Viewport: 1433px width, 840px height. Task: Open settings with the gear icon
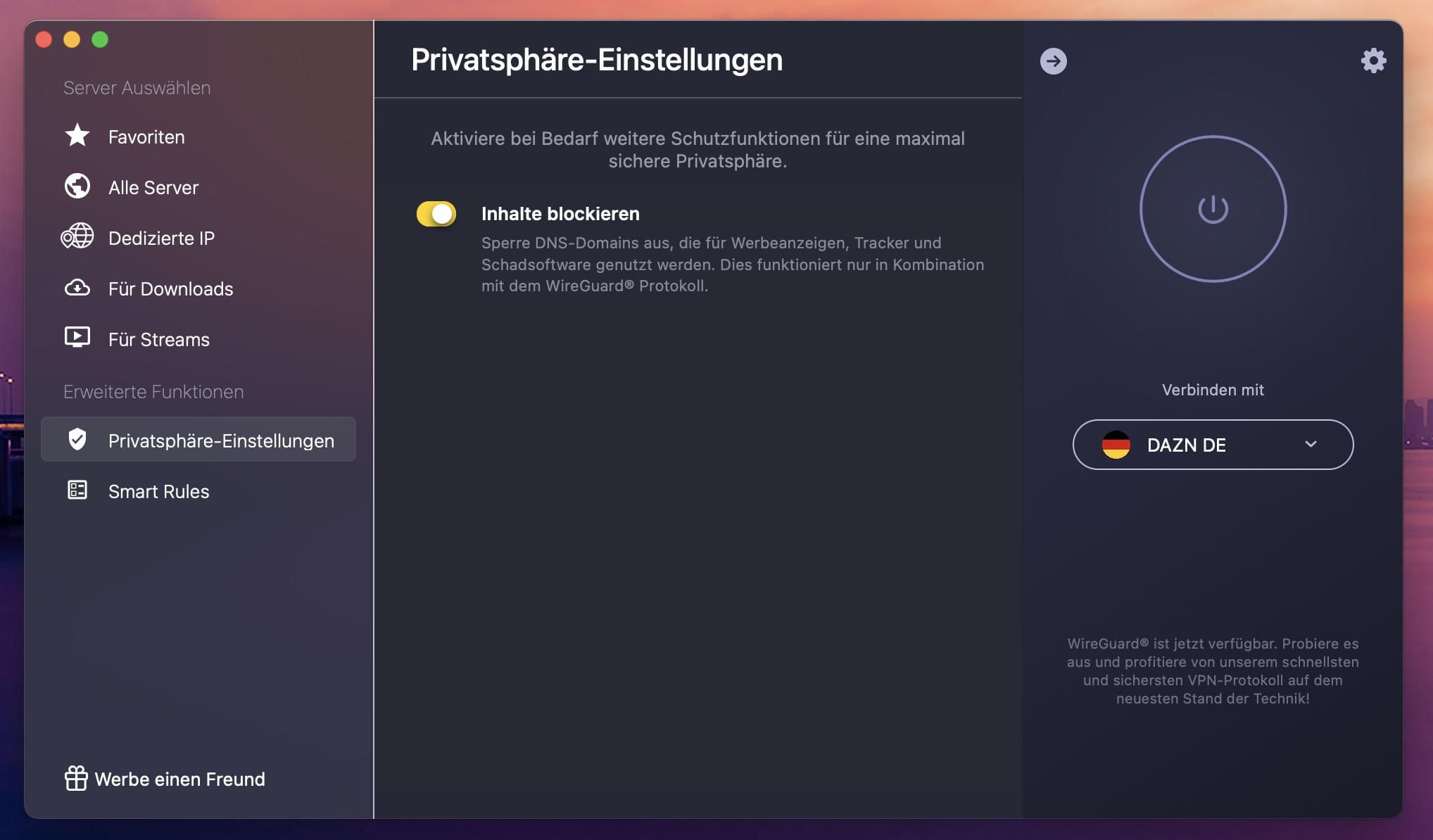tap(1372, 61)
